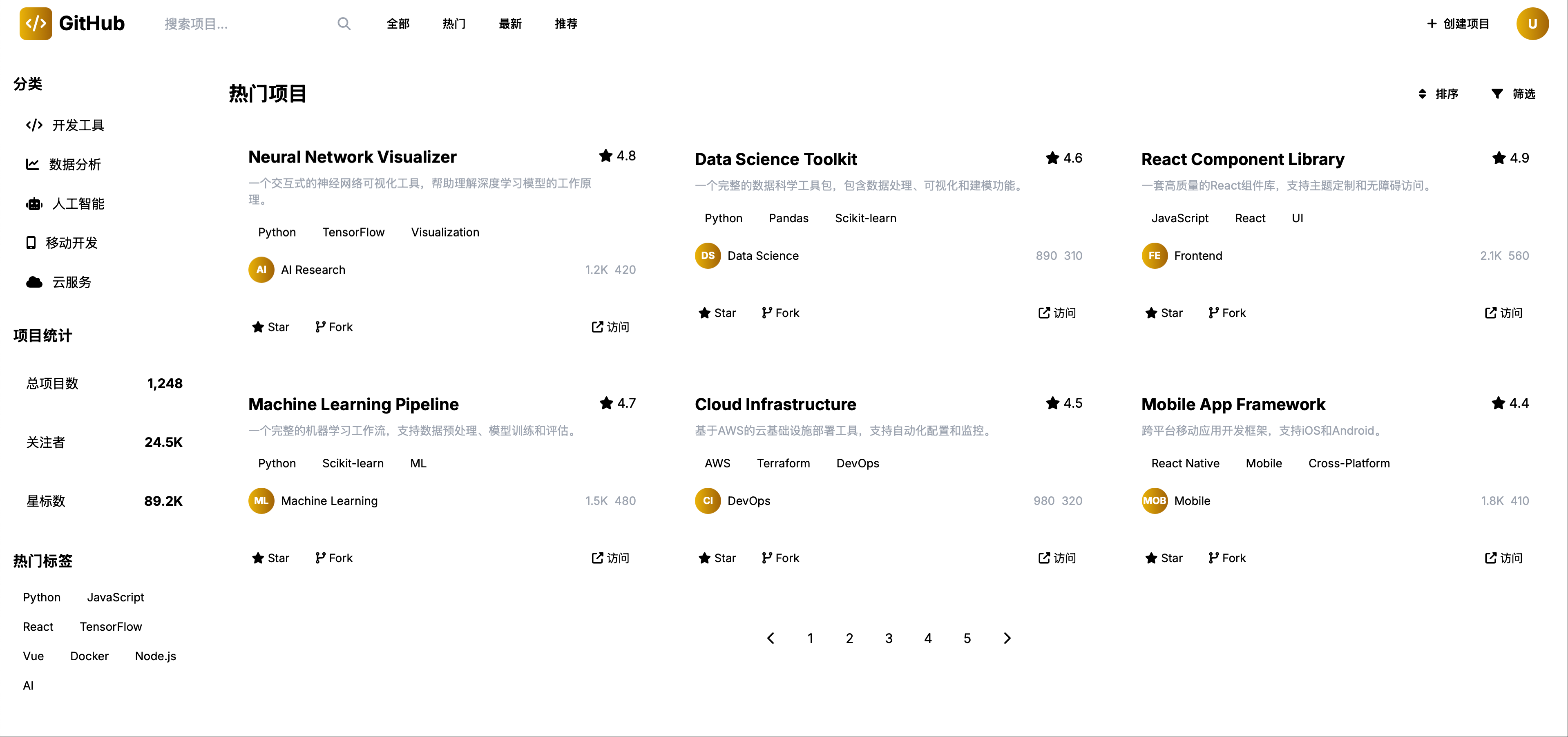
Task: Switch to the 推荐 tab
Action: 566,24
